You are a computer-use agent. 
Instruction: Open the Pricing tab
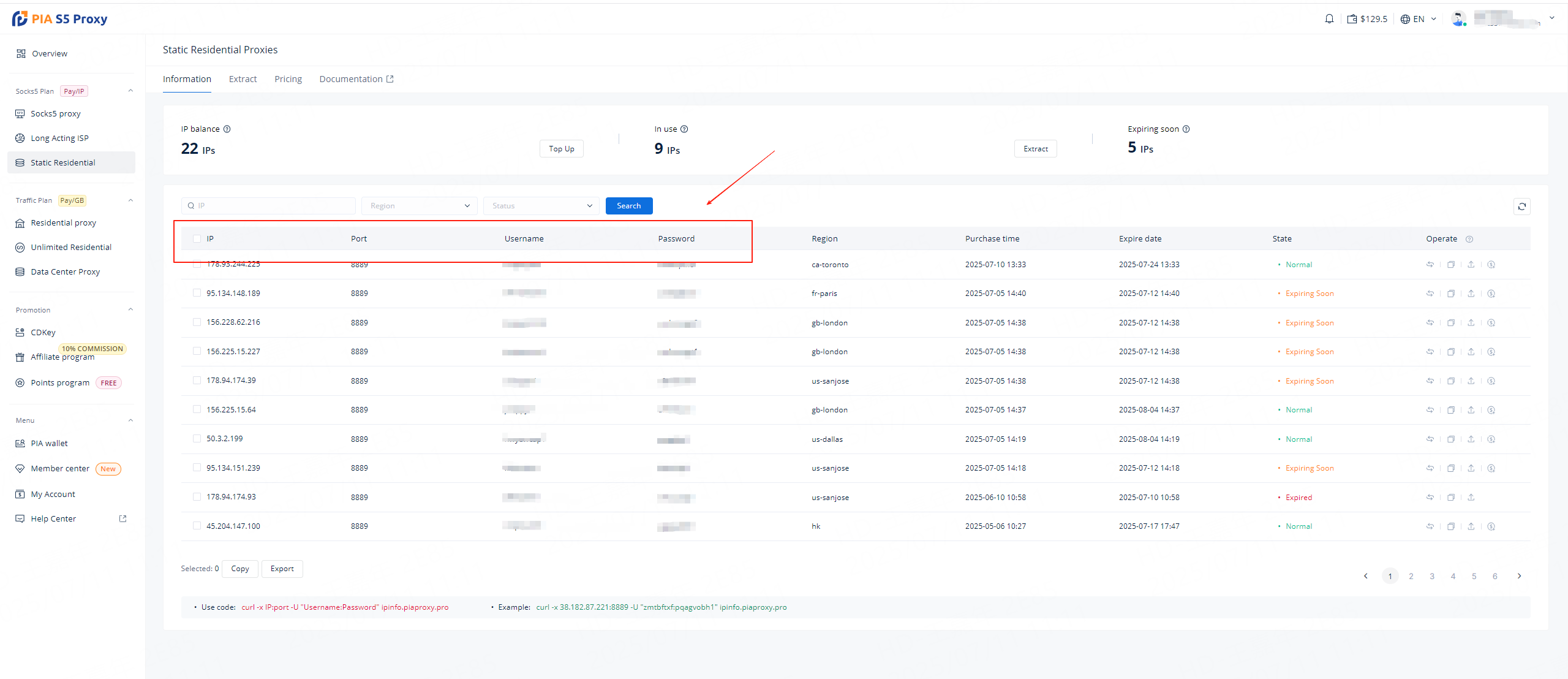[x=288, y=79]
